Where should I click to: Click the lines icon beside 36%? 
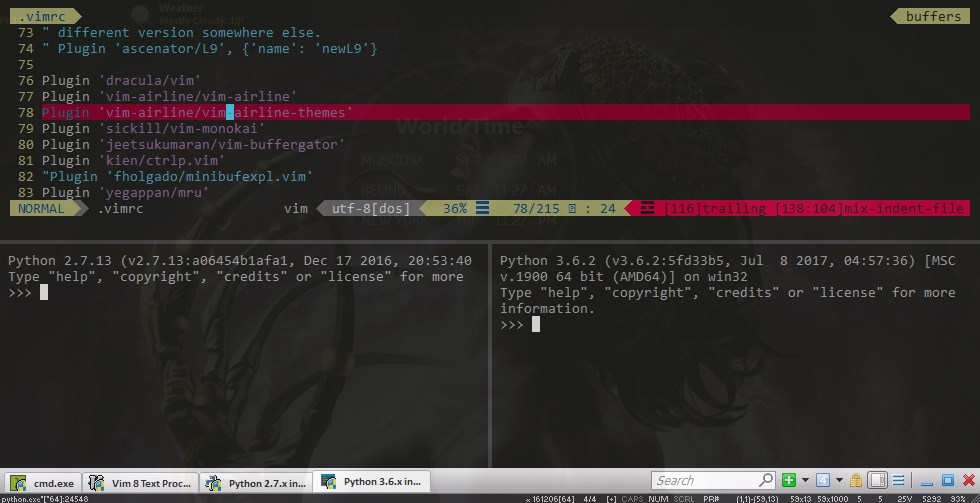(482, 208)
